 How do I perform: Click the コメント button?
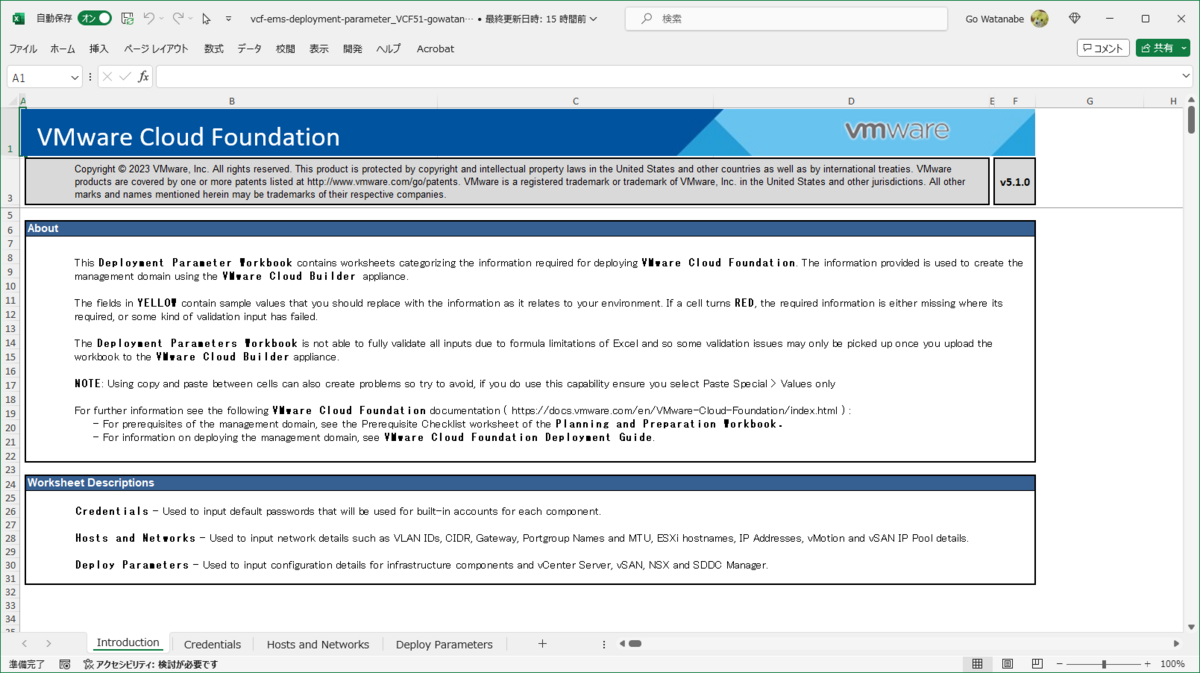click(1103, 48)
